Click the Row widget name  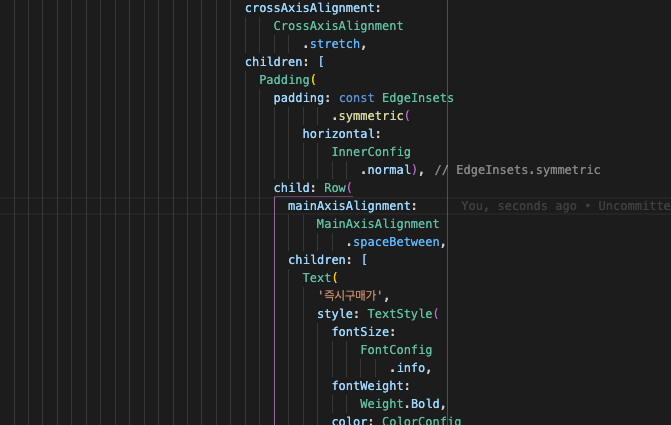click(335, 187)
